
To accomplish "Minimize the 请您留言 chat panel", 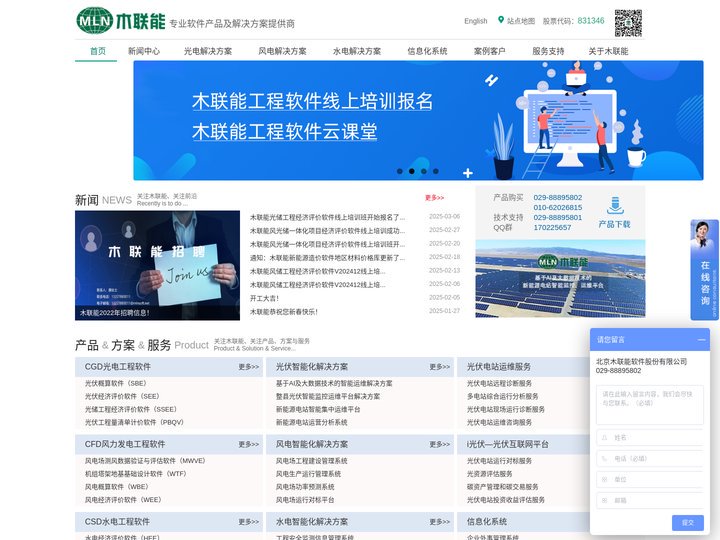I will (701, 340).
